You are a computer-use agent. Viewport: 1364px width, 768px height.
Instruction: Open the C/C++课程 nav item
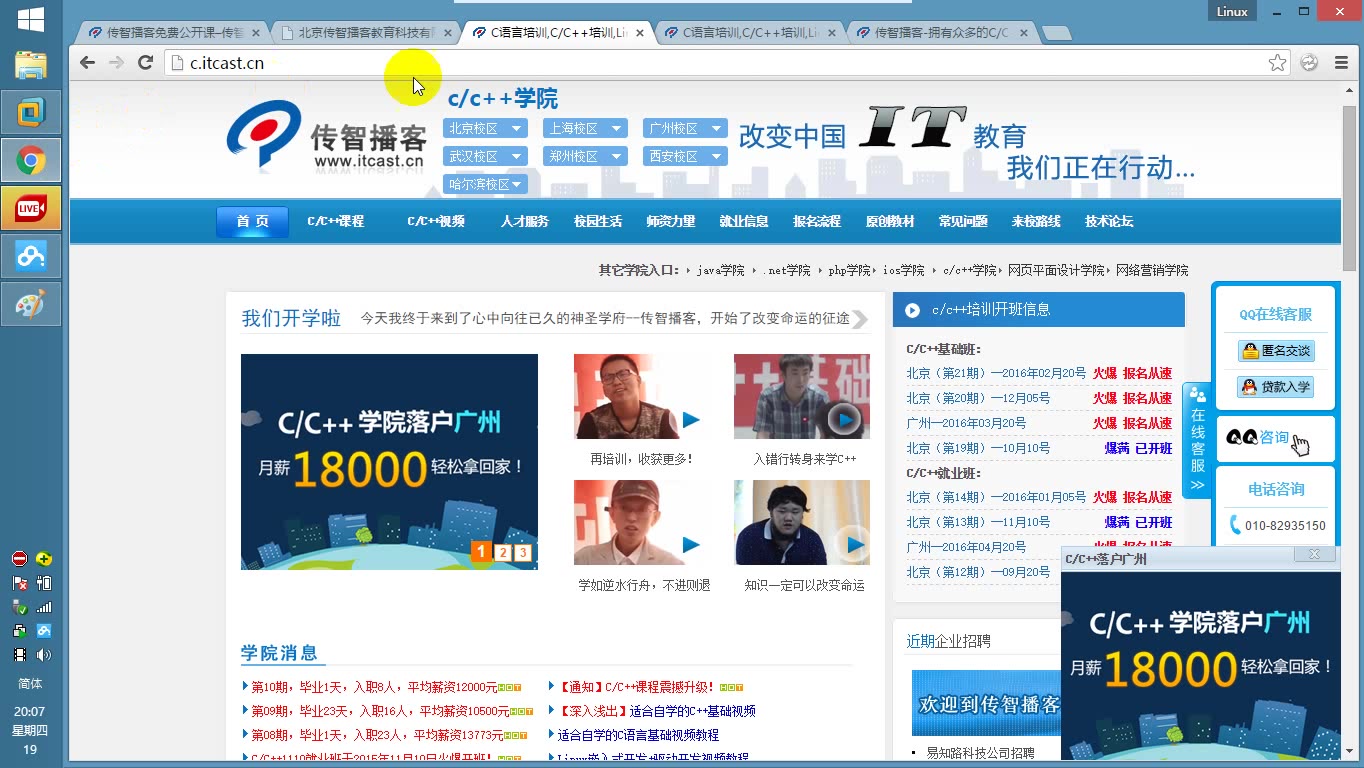[335, 221]
